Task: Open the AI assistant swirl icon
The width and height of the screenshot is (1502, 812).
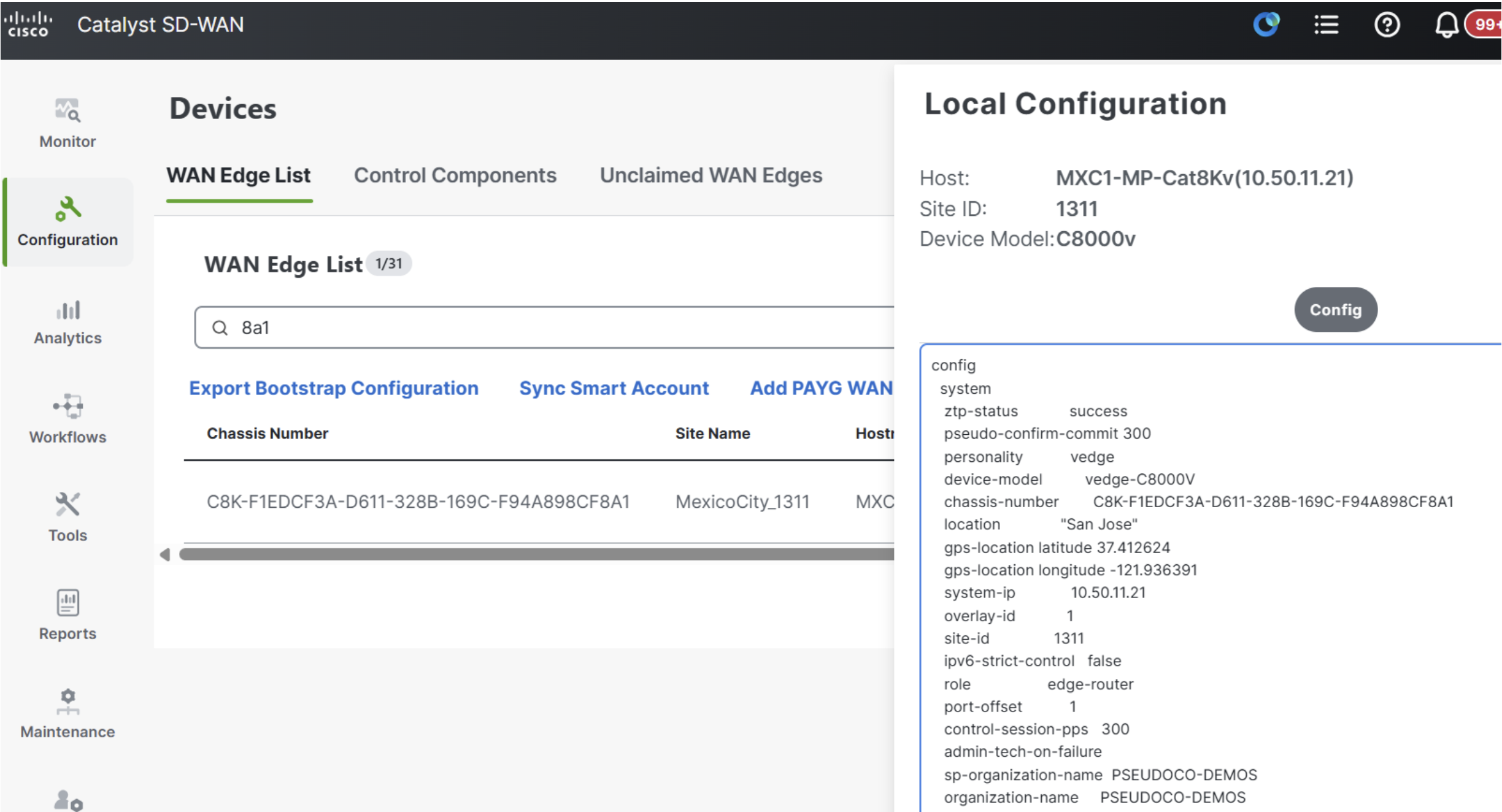Action: point(1266,25)
